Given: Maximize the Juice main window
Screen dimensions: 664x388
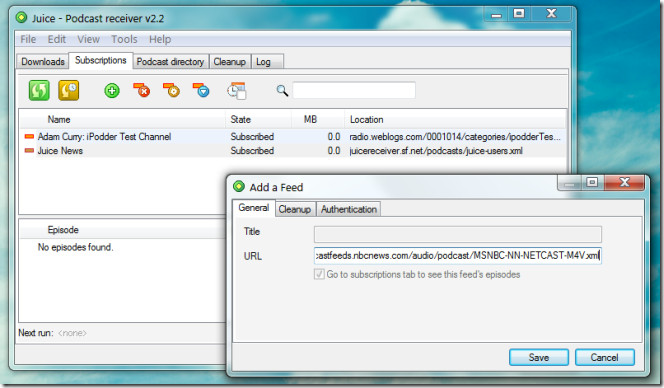Looking at the screenshot, I should [x=519, y=14].
